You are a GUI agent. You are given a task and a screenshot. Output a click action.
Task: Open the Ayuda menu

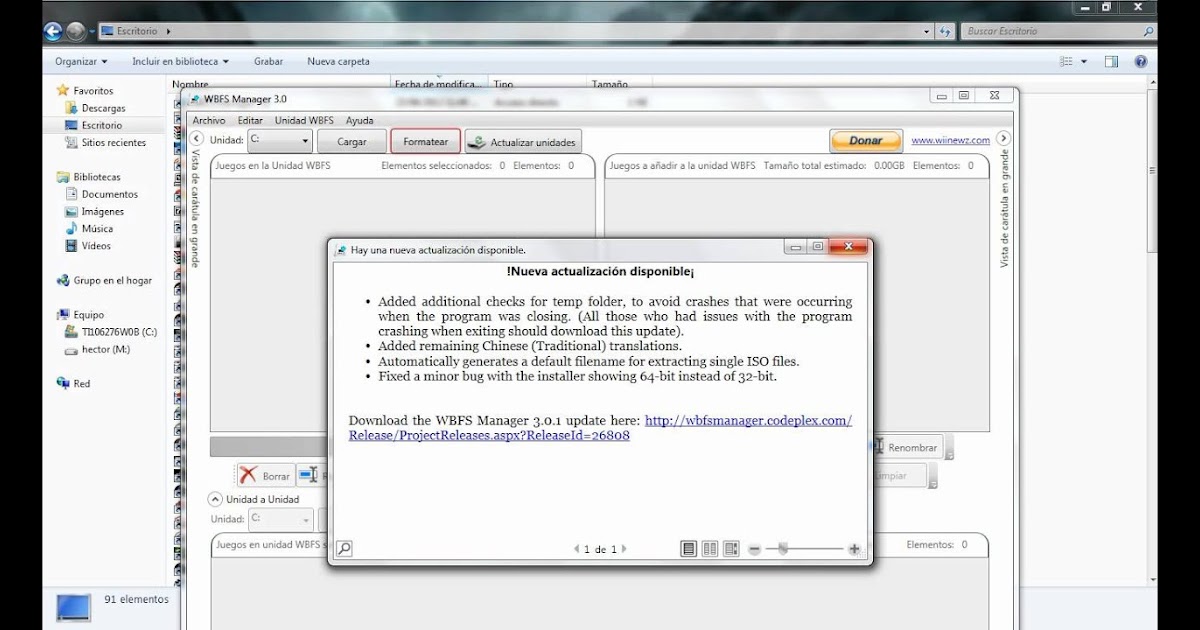pyautogui.click(x=359, y=120)
